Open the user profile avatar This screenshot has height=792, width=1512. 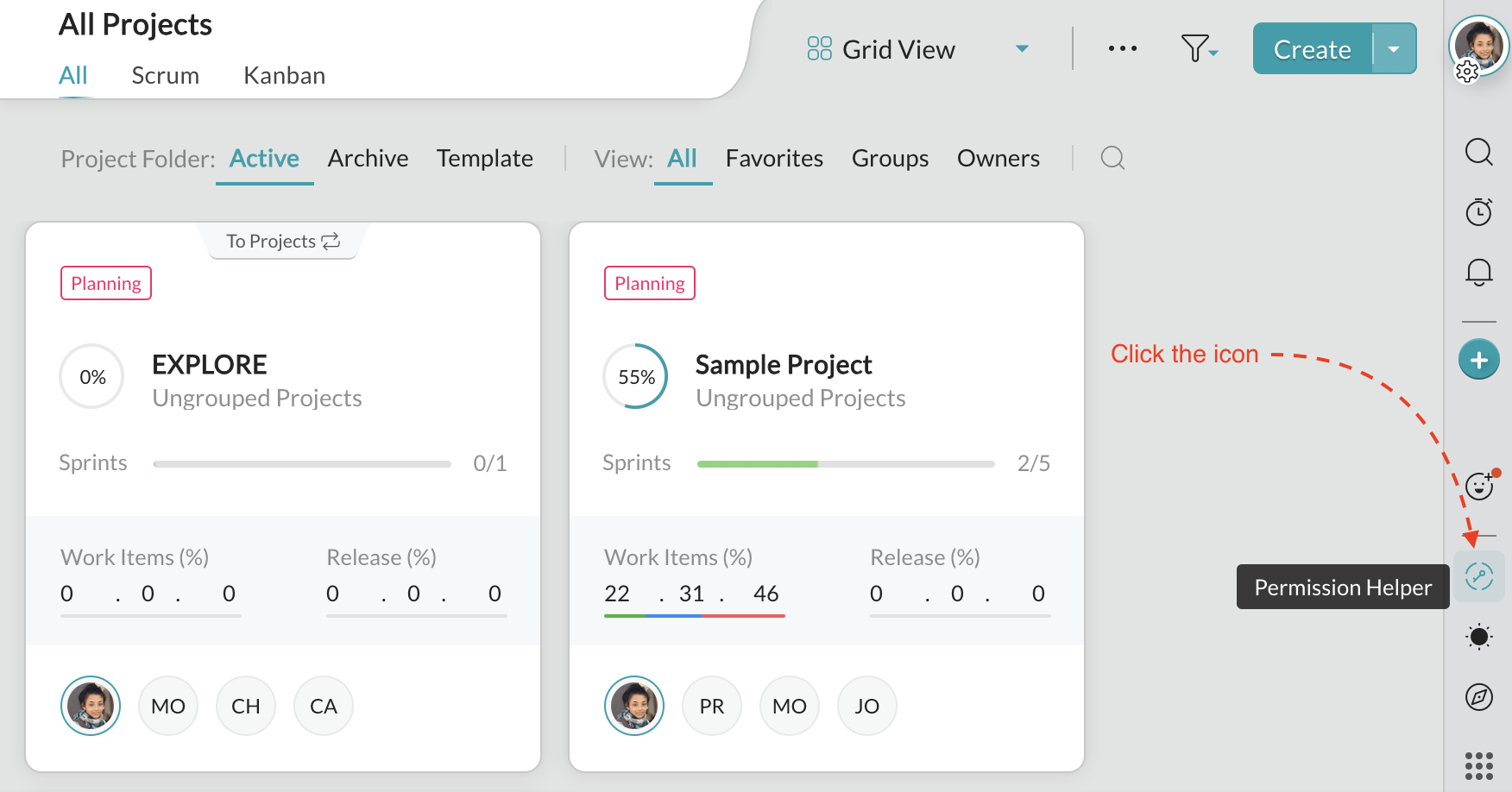coord(1478,45)
